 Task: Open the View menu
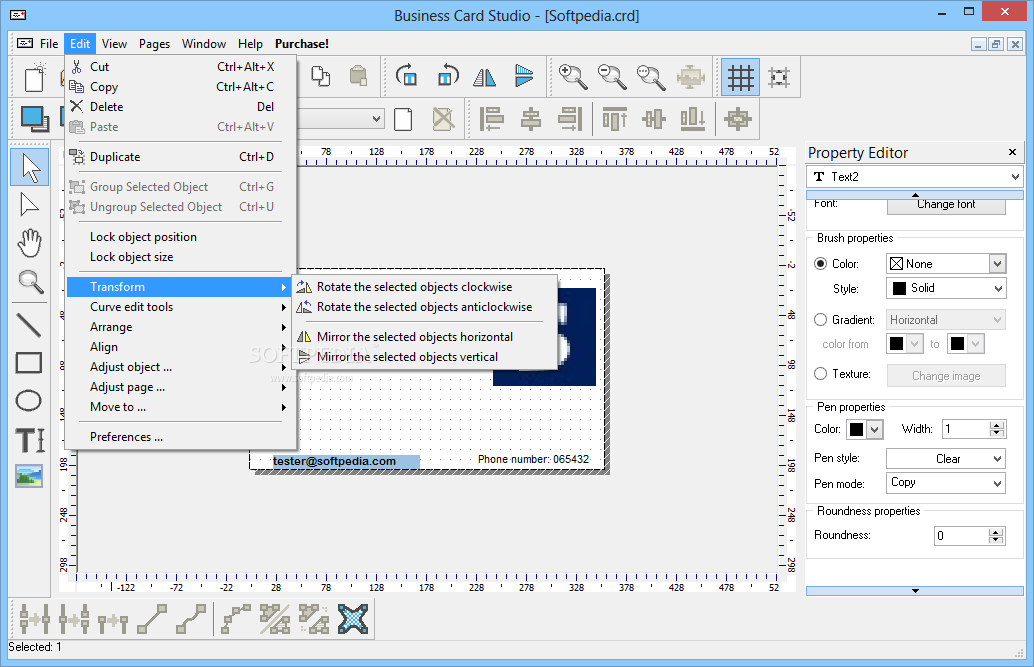(x=114, y=44)
